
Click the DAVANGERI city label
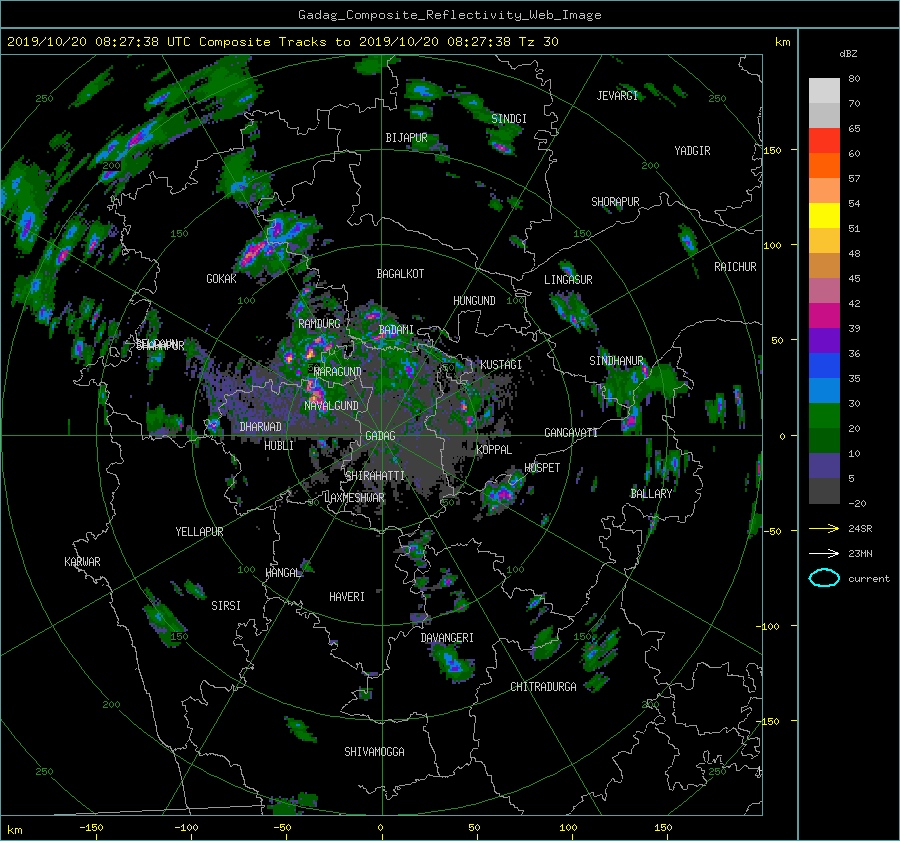point(447,638)
